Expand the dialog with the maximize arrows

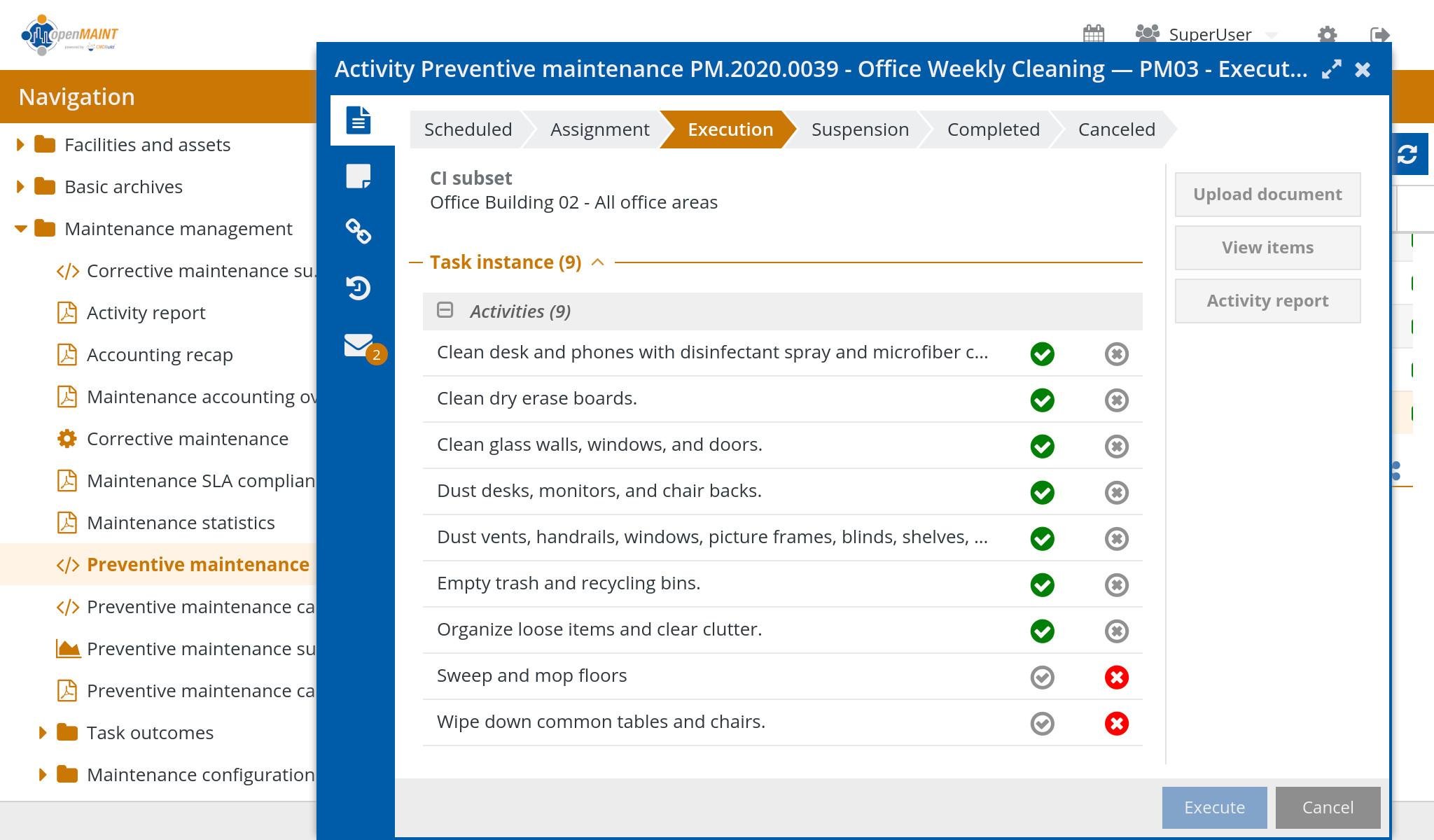coord(1331,69)
